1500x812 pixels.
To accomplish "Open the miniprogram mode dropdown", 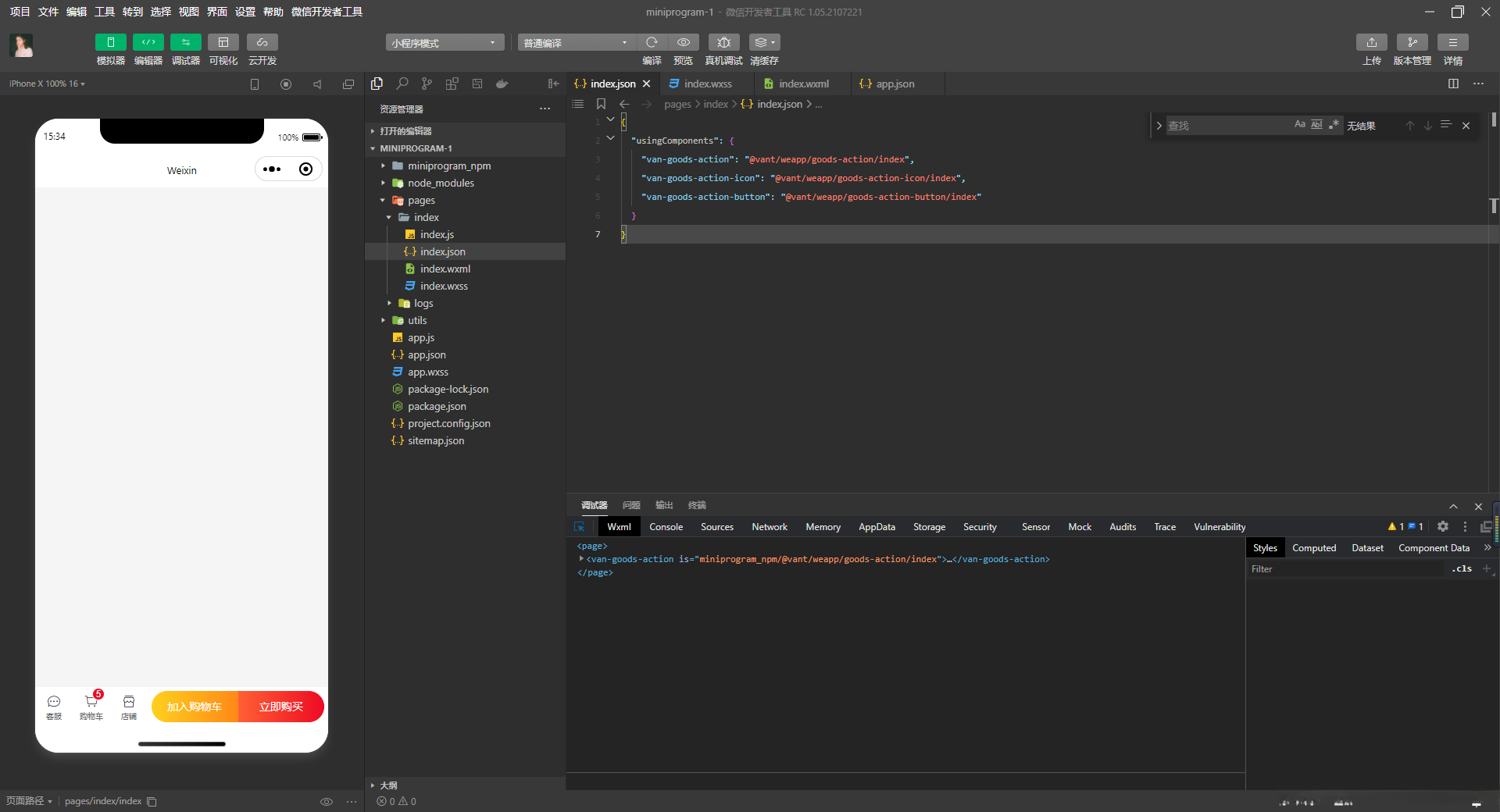I will (x=444, y=43).
